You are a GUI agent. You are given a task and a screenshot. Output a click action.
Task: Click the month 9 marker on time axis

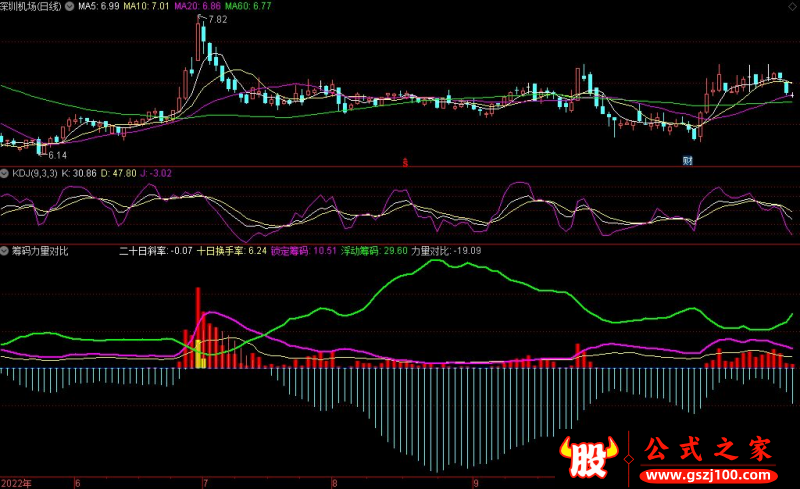pos(476,483)
